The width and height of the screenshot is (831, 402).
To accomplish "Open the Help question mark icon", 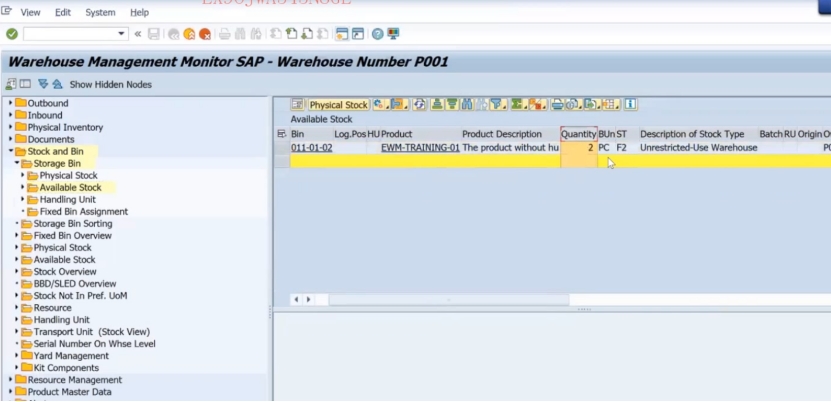I will point(377,34).
